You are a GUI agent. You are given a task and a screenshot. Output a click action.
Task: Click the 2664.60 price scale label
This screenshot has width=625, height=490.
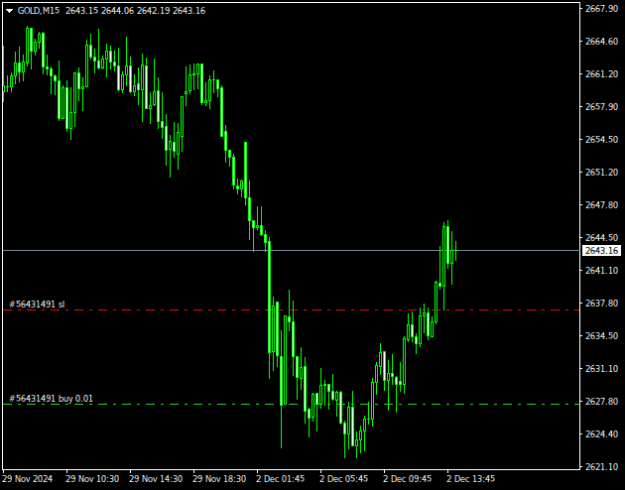click(x=601, y=41)
